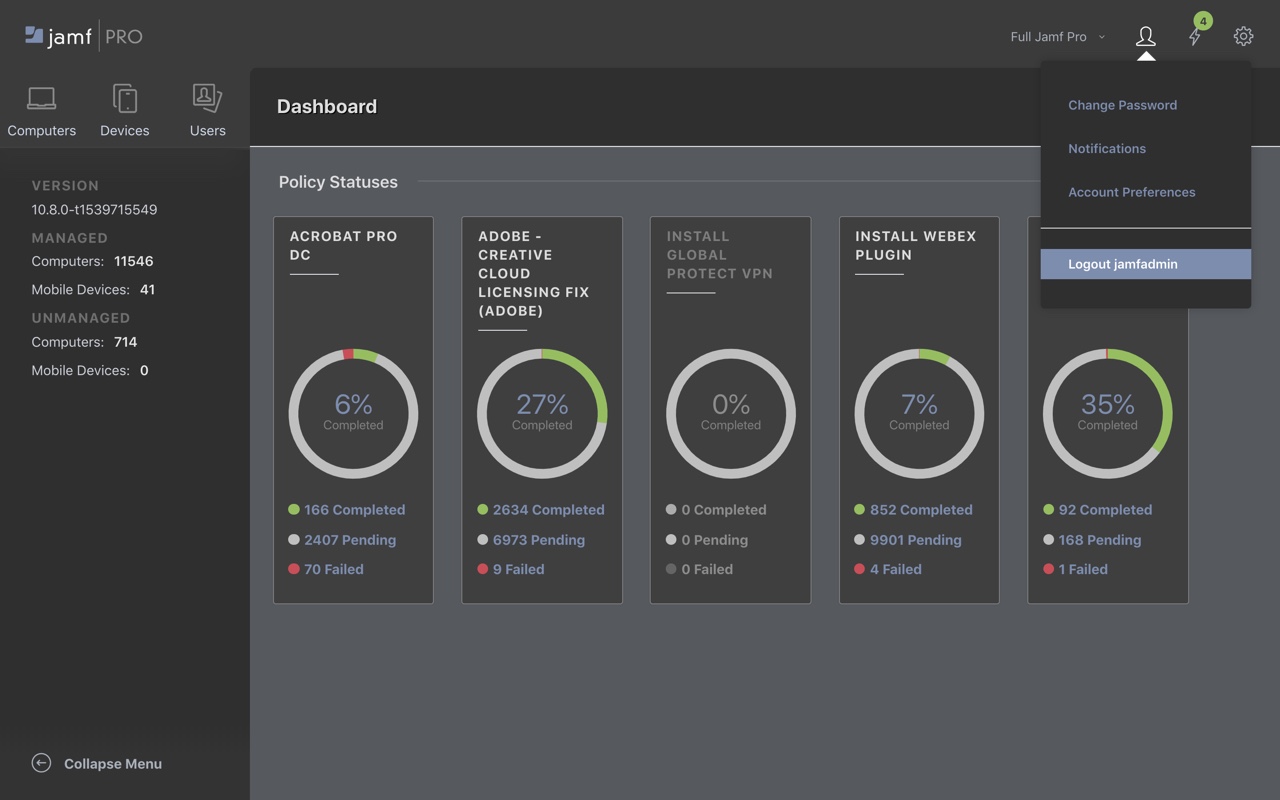Viewport: 1280px width, 800px height.
Task: Click the 7% completion donut for Install Webex Plugin
Action: (918, 413)
